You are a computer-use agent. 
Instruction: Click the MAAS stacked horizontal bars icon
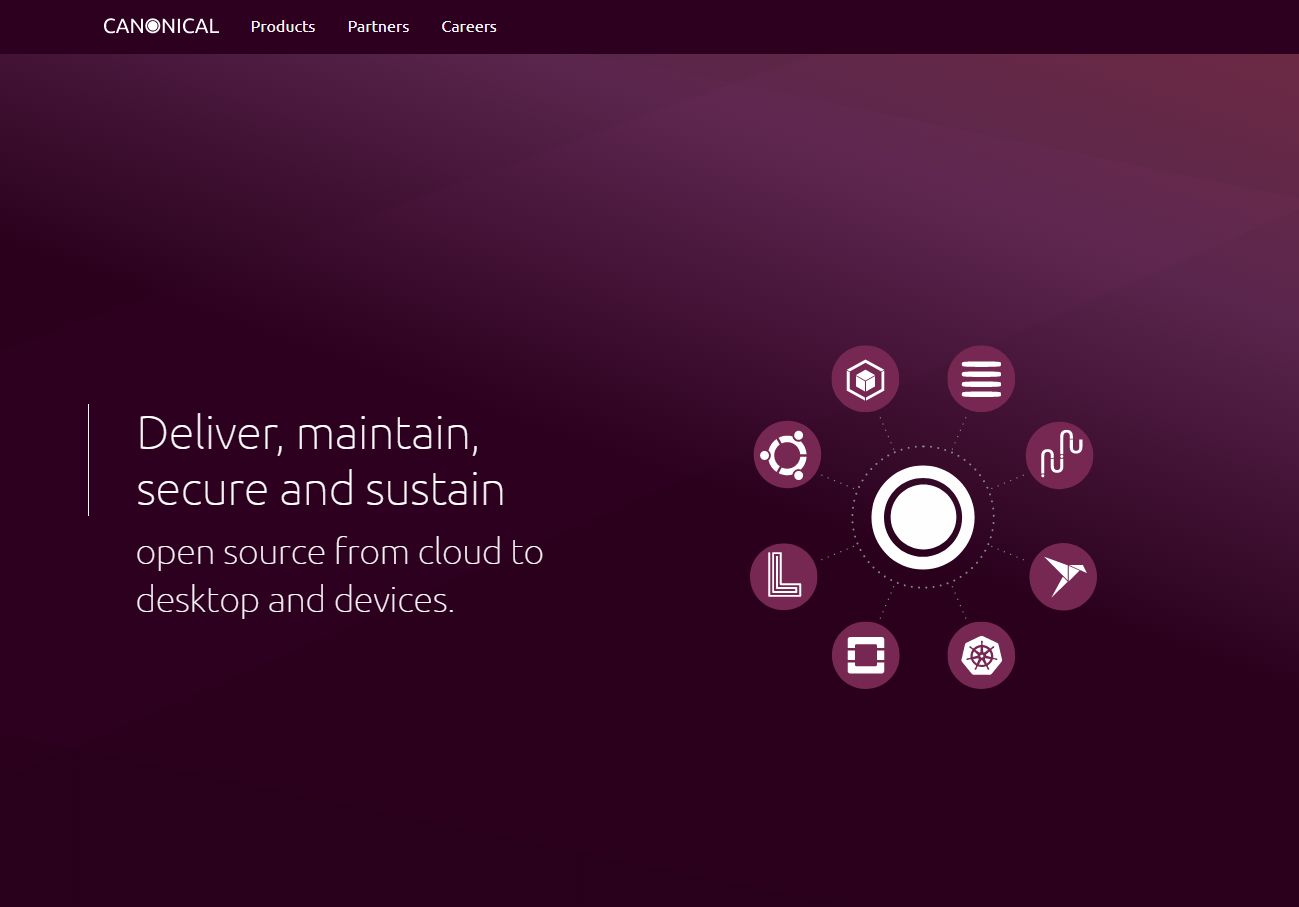point(981,380)
